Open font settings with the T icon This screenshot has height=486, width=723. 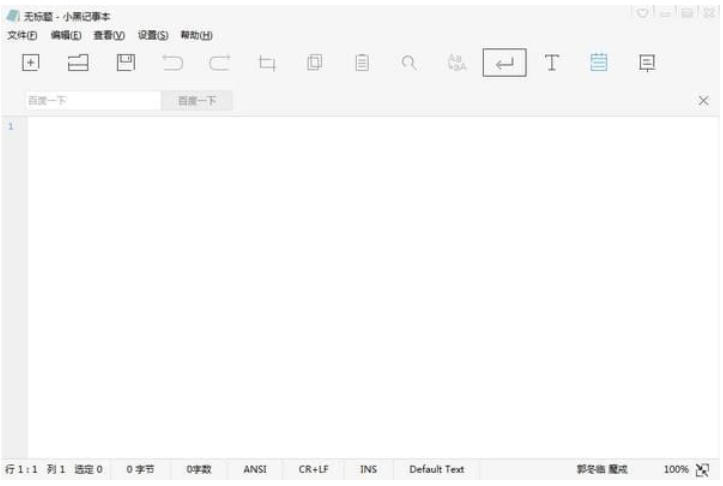[551, 63]
